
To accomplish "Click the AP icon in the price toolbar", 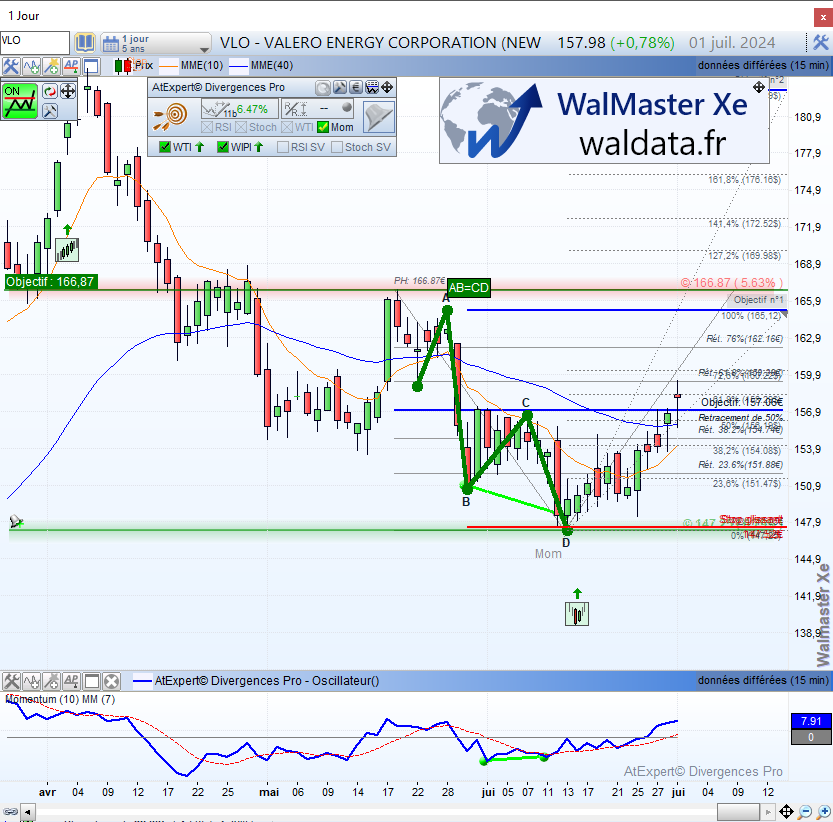I will click(x=71, y=66).
